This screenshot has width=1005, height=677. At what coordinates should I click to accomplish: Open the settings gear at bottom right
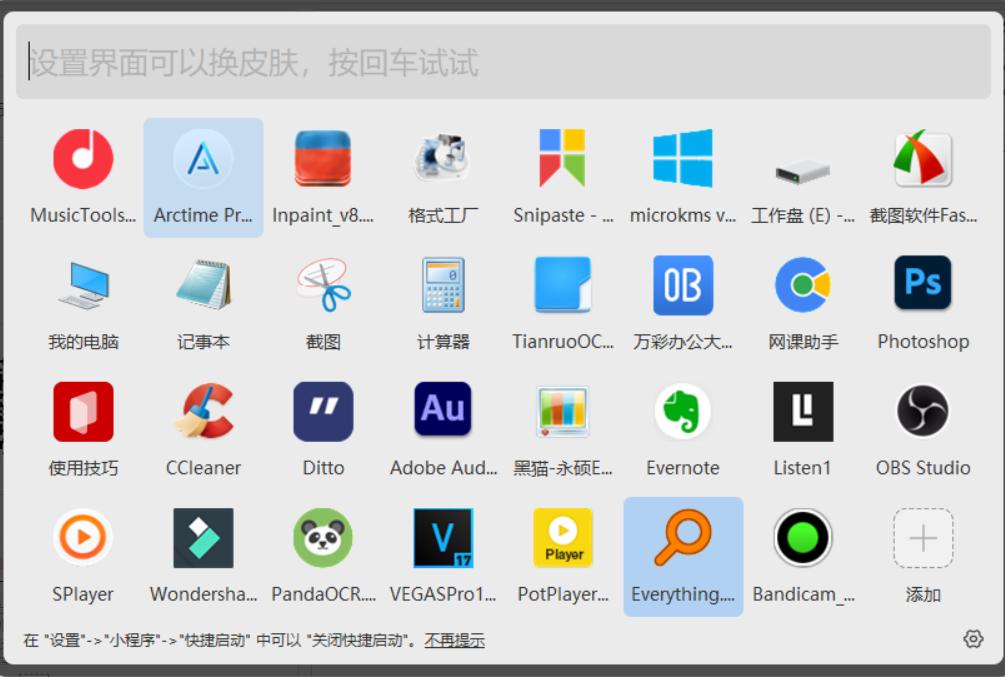coord(969,637)
